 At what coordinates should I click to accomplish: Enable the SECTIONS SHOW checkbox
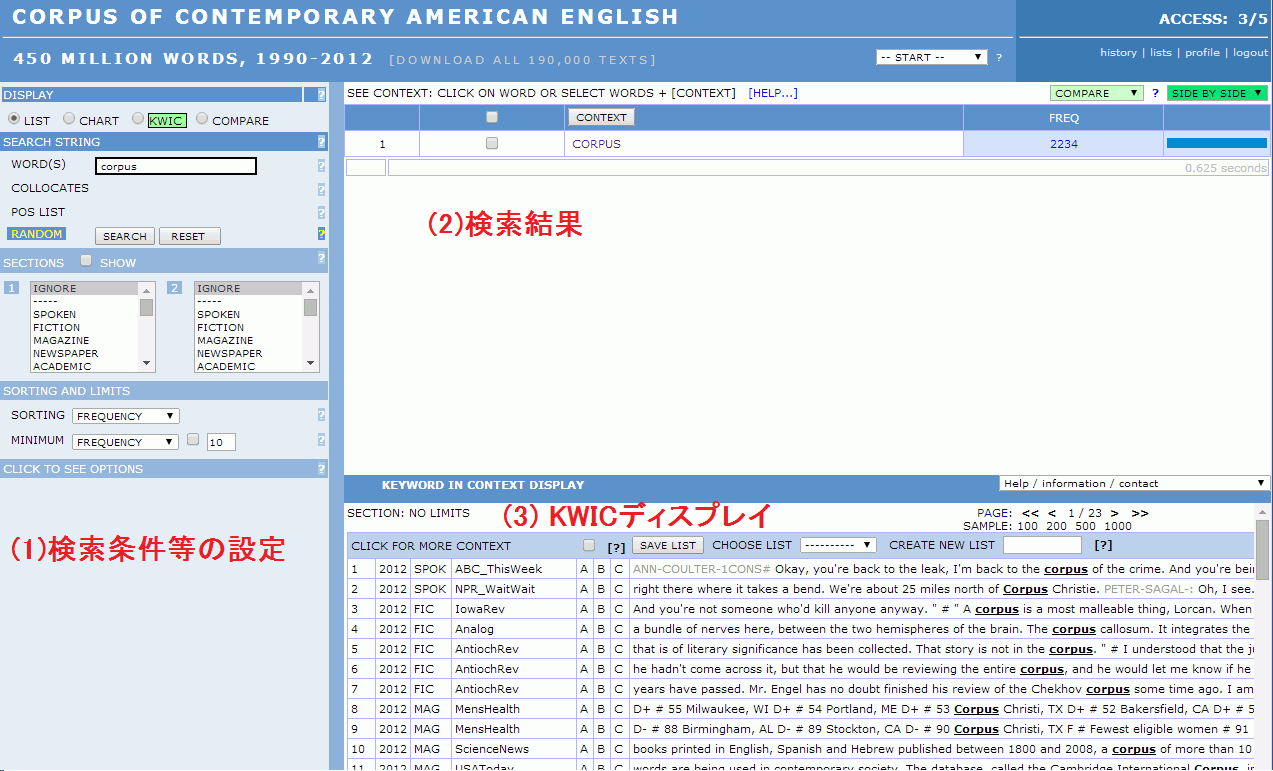click(86, 261)
